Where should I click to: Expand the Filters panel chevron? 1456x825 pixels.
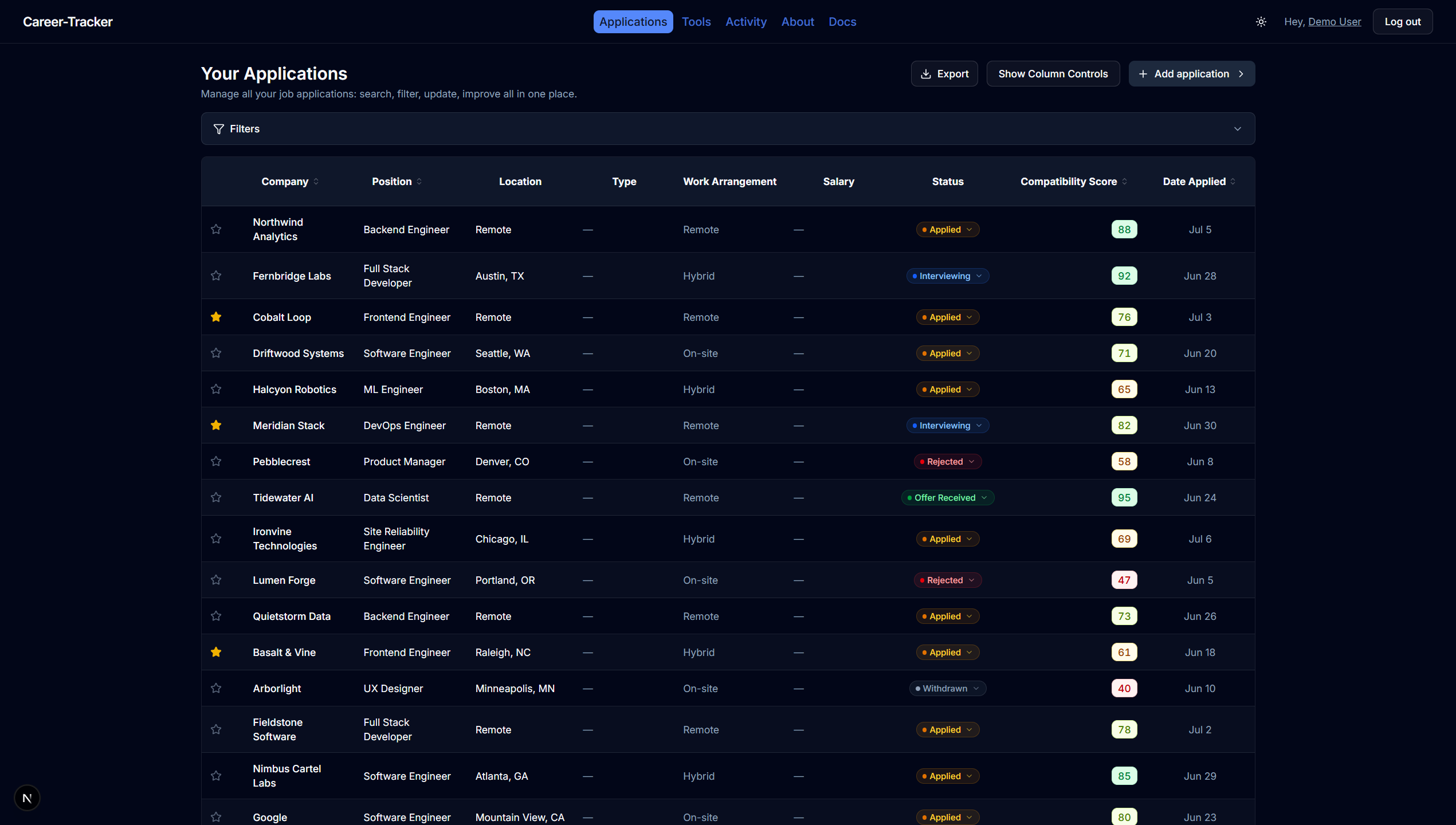tap(1237, 129)
